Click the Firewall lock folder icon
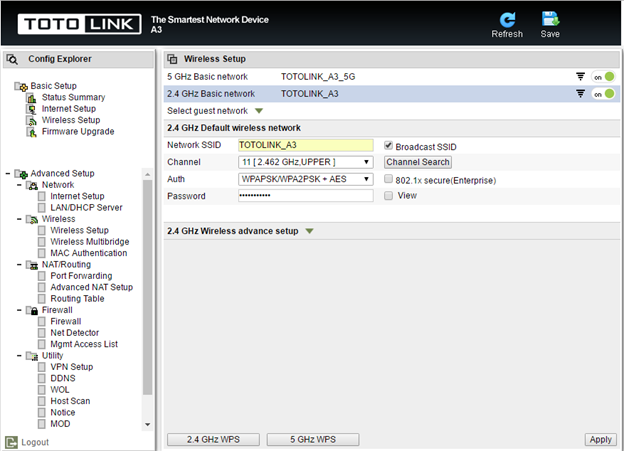This screenshot has height=451, width=624. pos(32,310)
